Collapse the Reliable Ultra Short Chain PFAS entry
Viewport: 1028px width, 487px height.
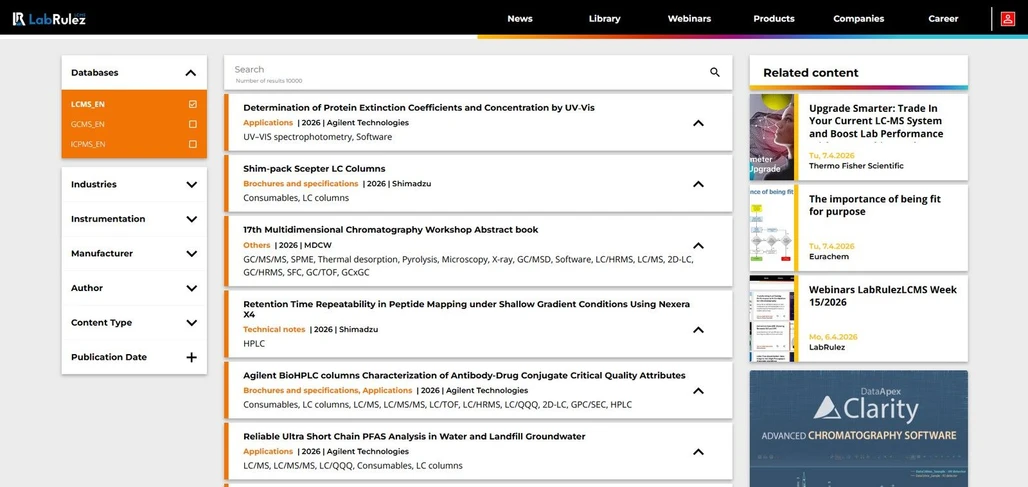coord(698,452)
